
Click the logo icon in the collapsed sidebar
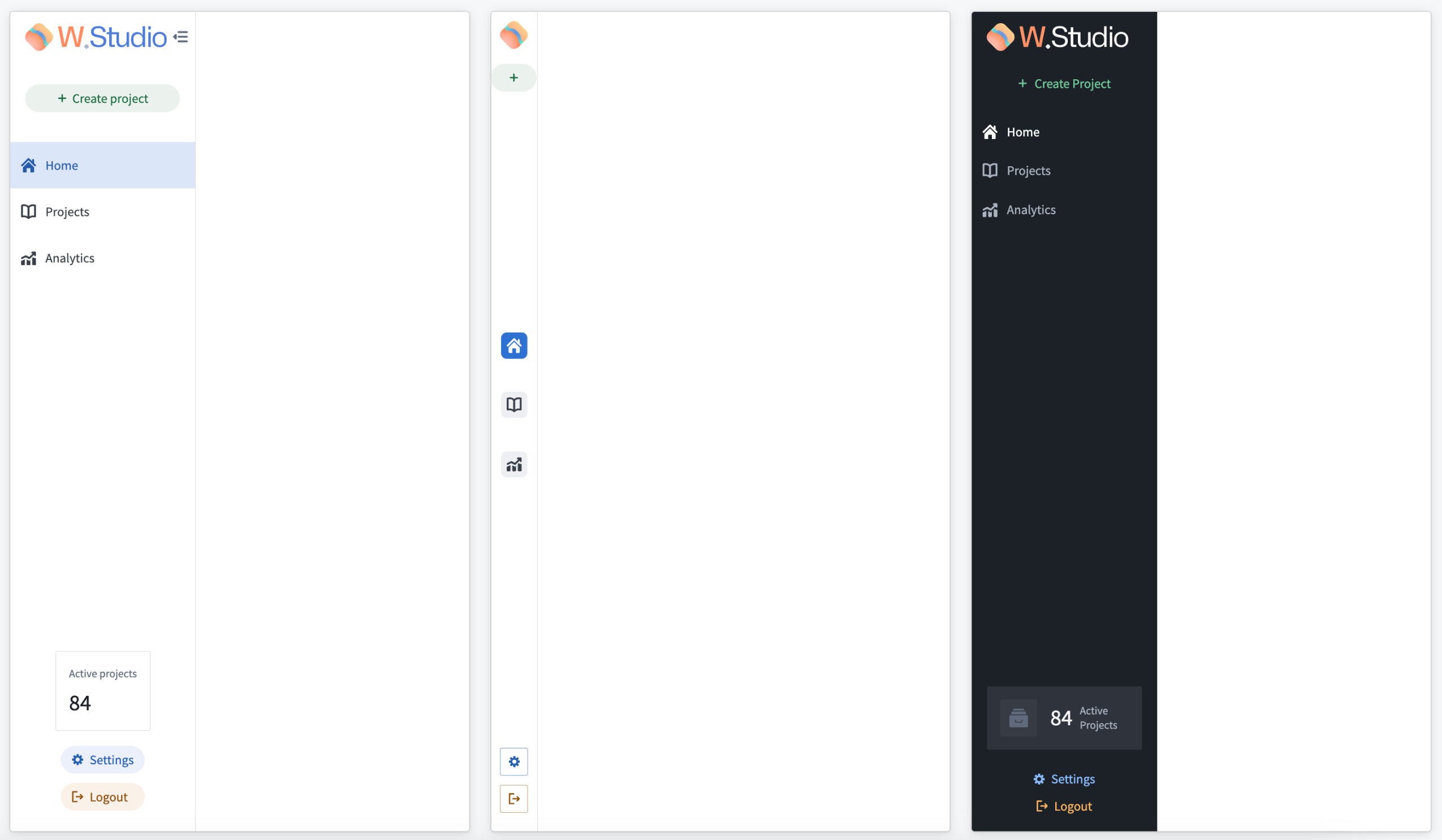[514, 36]
